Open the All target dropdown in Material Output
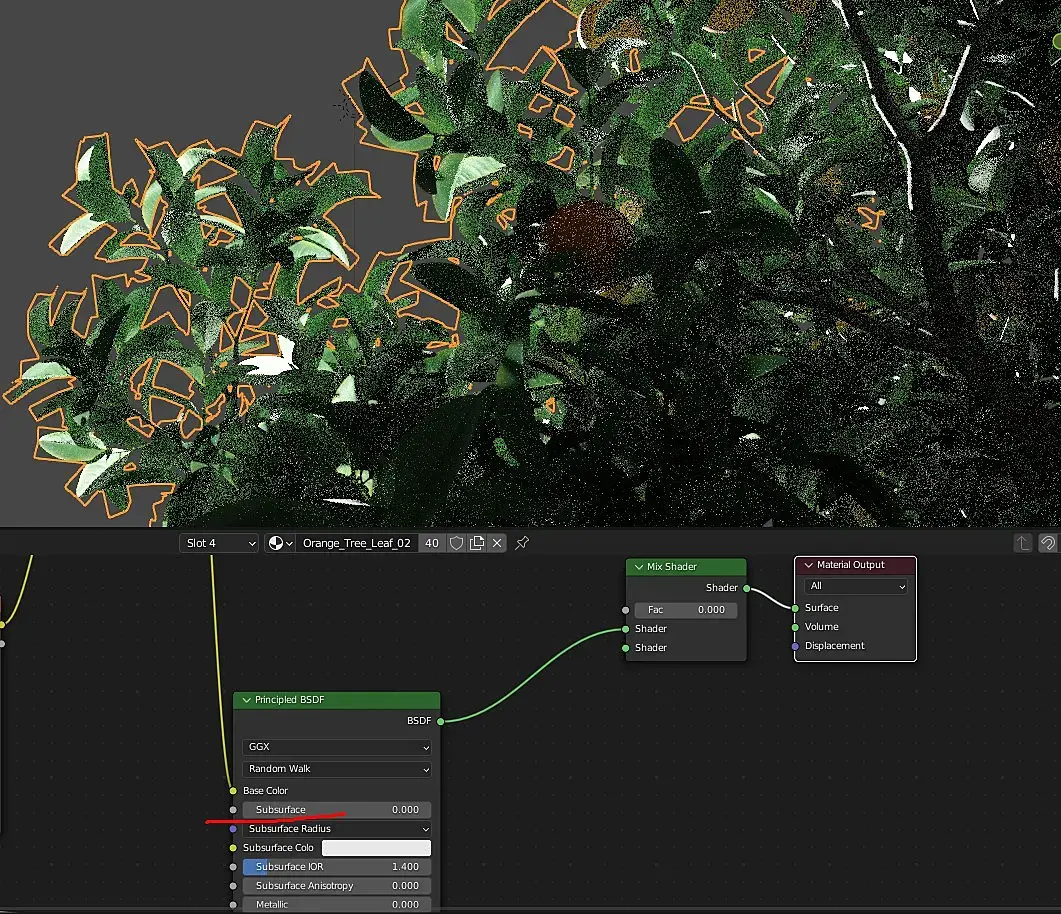 [x=856, y=586]
